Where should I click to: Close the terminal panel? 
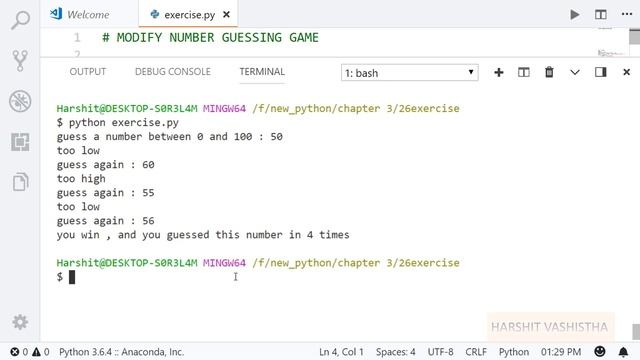point(627,72)
